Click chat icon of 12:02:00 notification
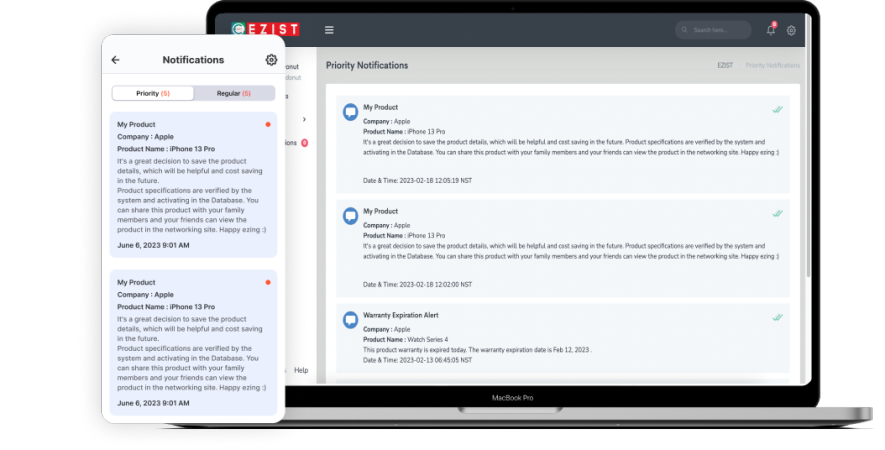The width and height of the screenshot is (885, 450). 351,216
